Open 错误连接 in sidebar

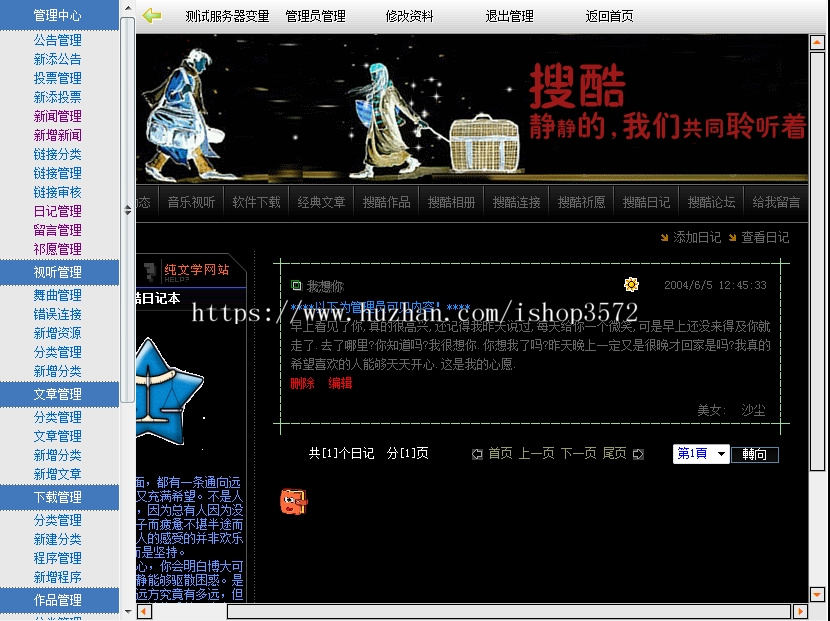point(58,314)
